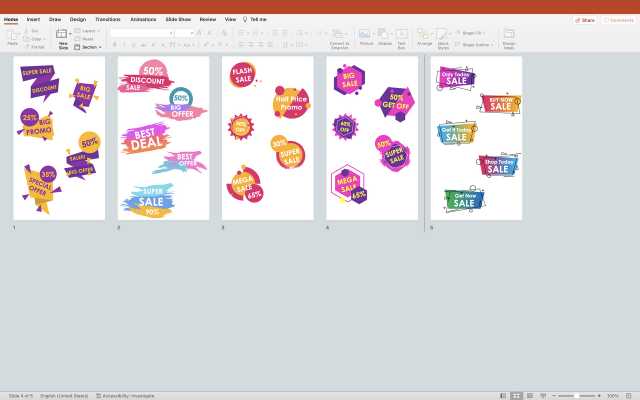Open the Shapes gallery

(384, 36)
